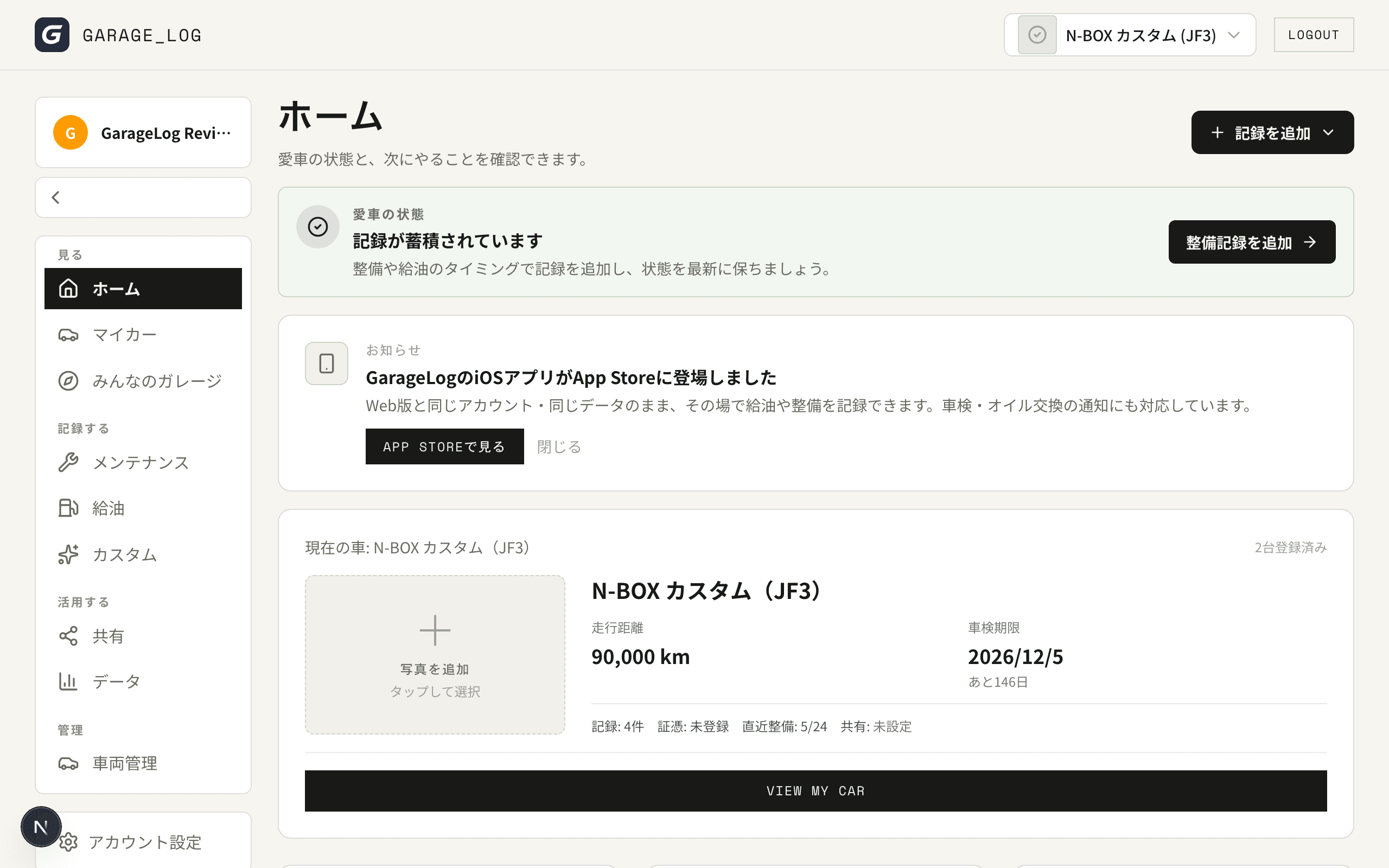
Task: Click the 車両管理 car icon
Action: pos(68,763)
